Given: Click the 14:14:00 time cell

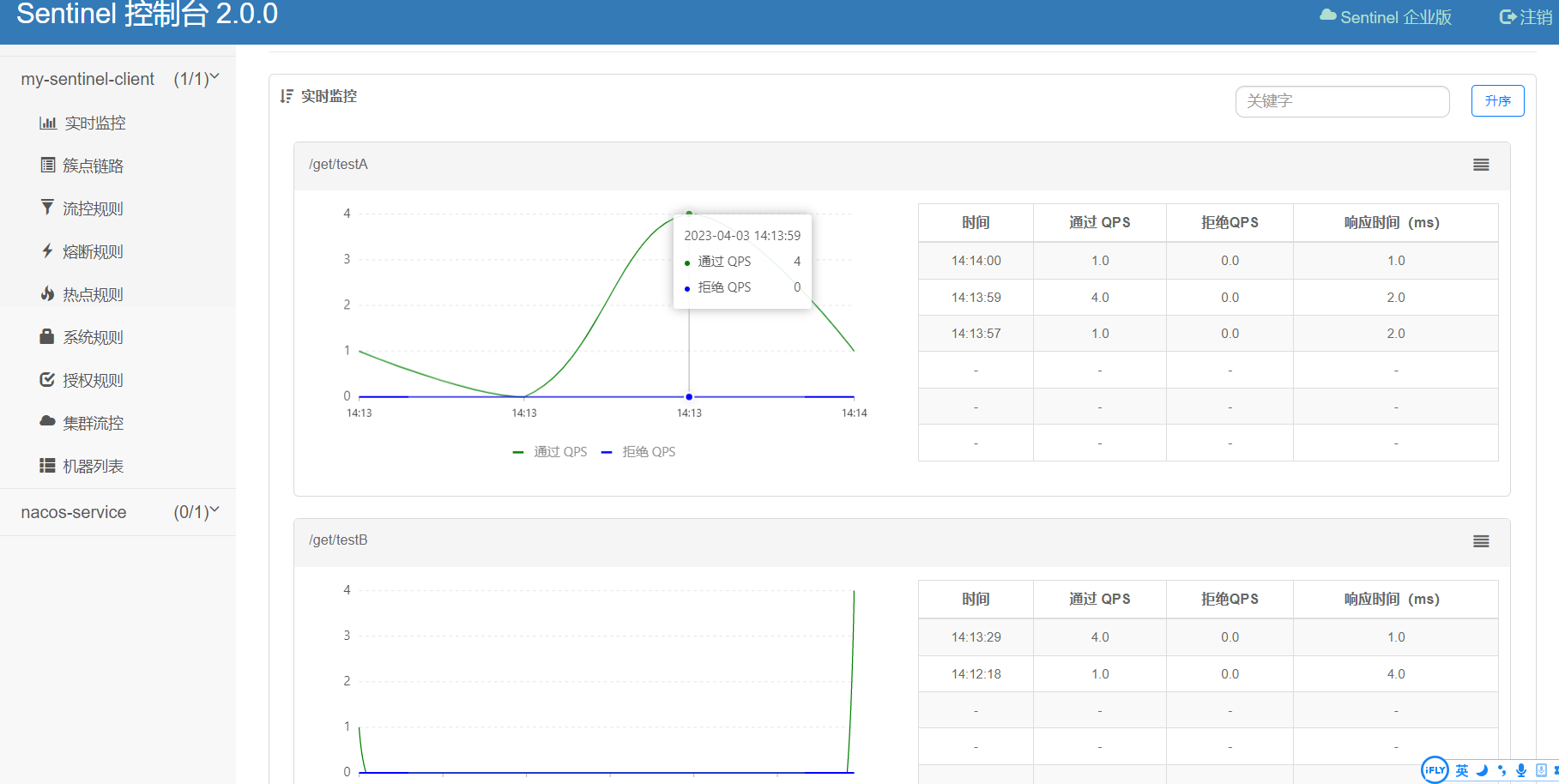Looking at the screenshot, I should [976, 261].
